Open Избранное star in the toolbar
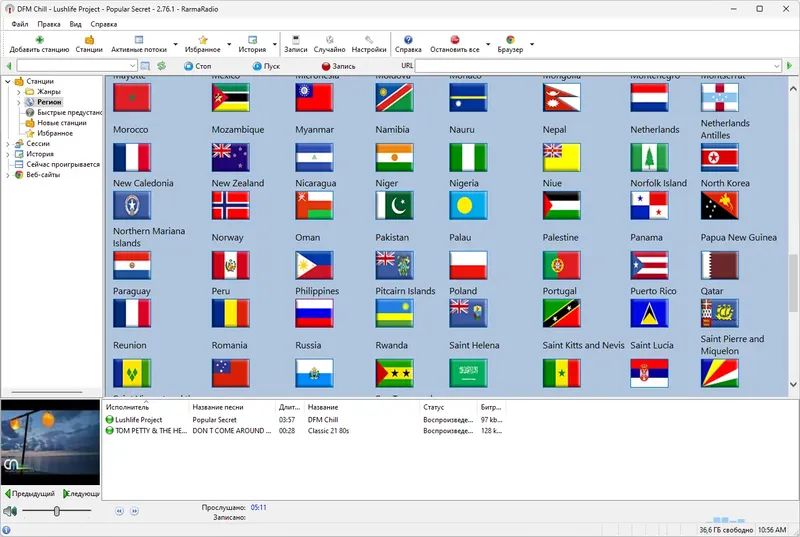Viewport: 800px width, 537px height. coord(203,44)
